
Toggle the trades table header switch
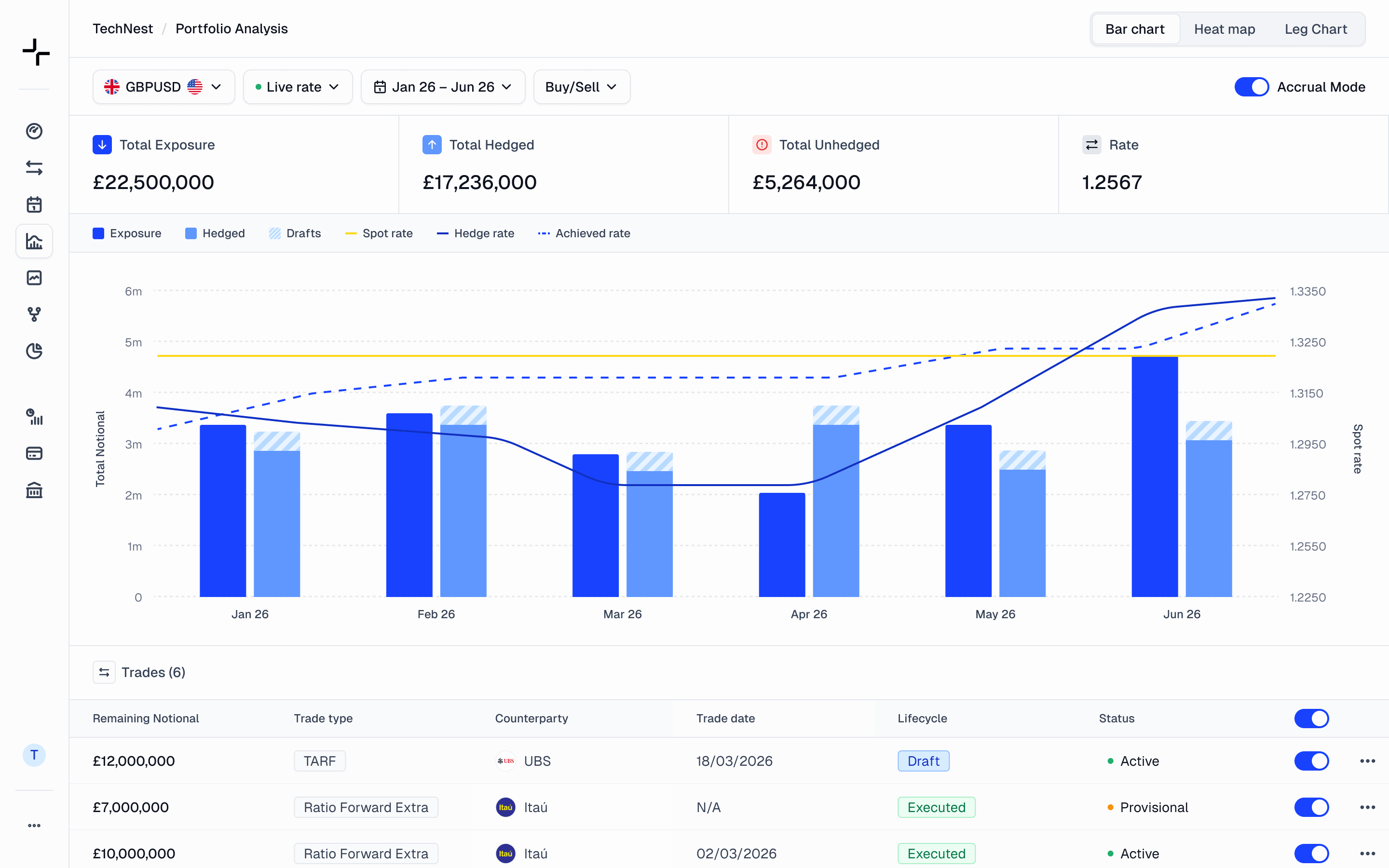click(1311, 718)
